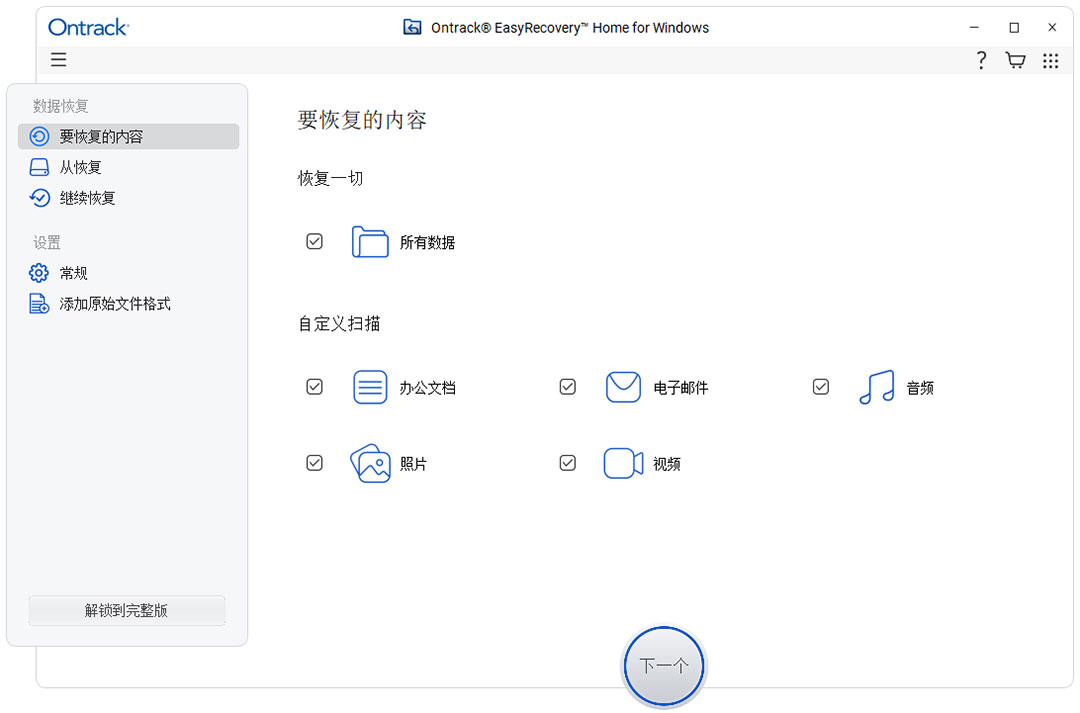1080x713 pixels.
Task: Select the 电子邮件 envelope icon
Action: pos(623,387)
